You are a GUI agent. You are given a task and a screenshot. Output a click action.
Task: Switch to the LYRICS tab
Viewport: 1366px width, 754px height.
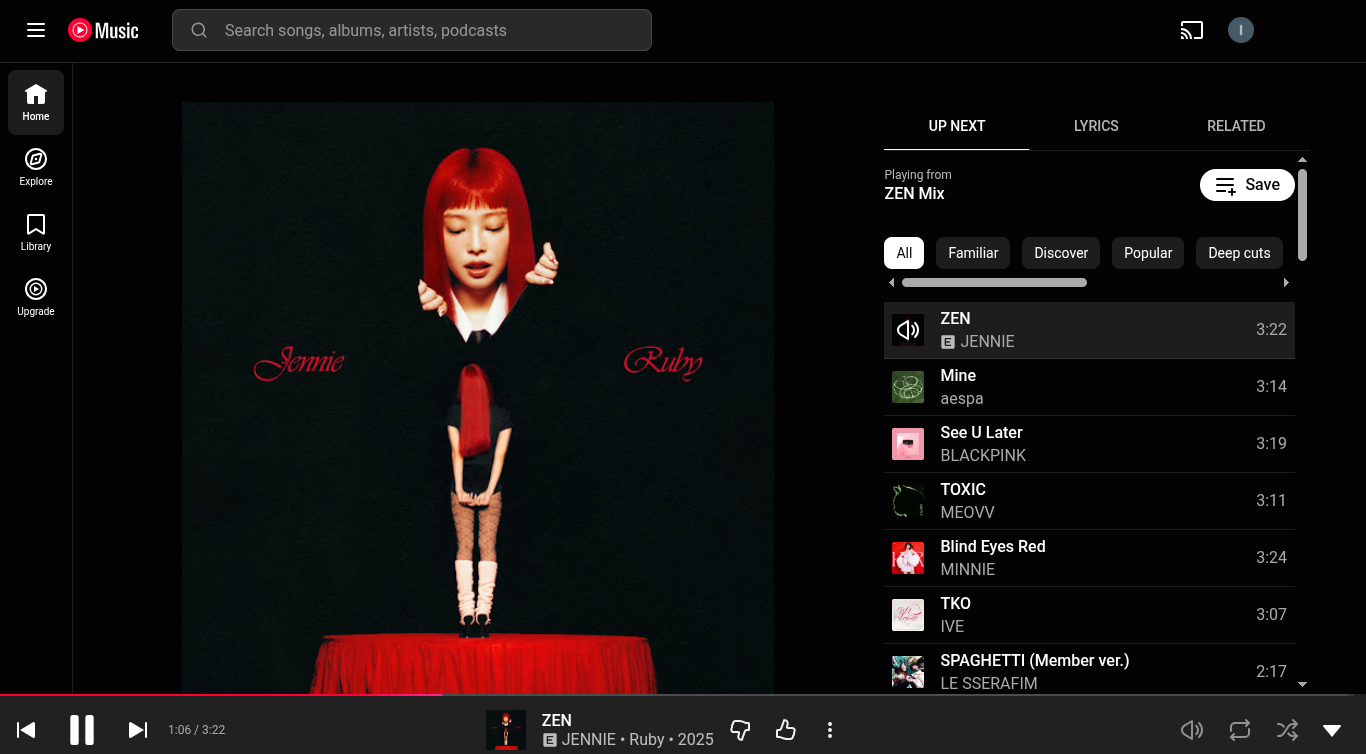click(x=1096, y=126)
